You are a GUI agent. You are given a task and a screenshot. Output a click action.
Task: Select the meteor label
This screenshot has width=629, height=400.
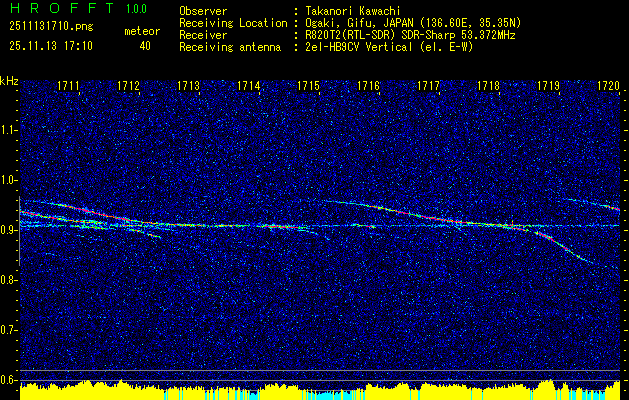click(141, 32)
